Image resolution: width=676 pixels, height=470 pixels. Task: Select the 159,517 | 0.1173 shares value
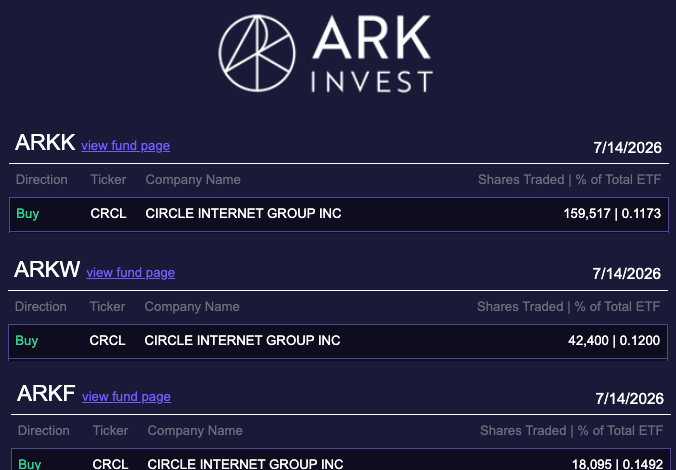[612, 213]
